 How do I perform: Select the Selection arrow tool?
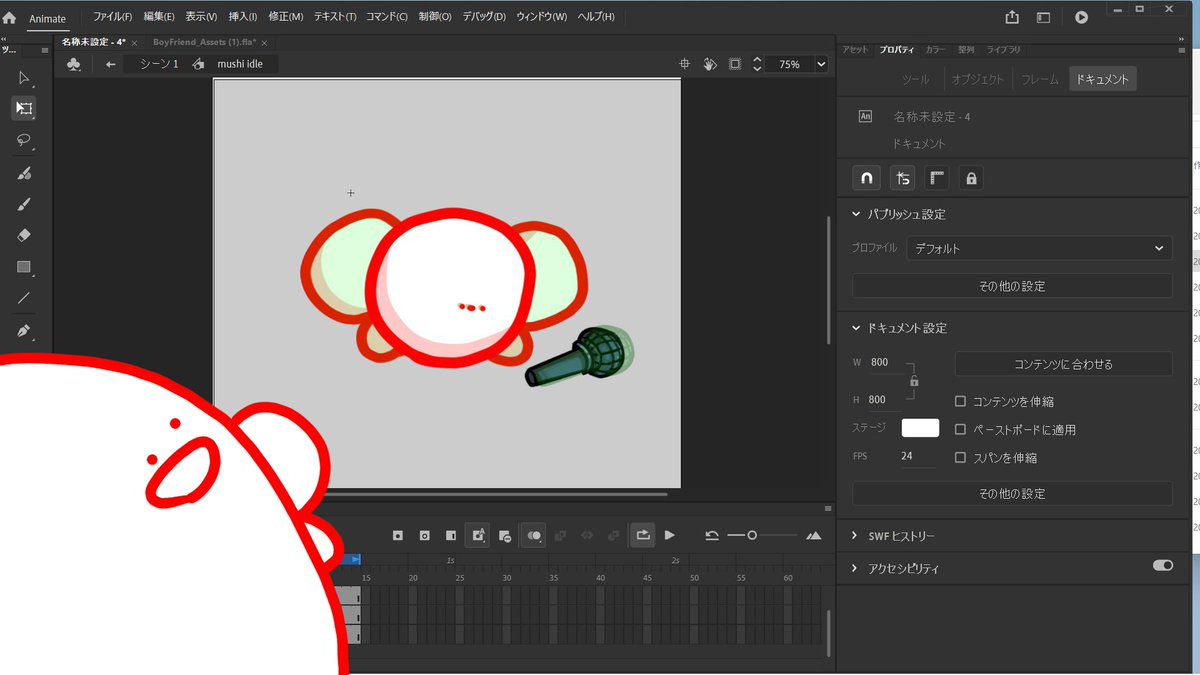coord(24,78)
